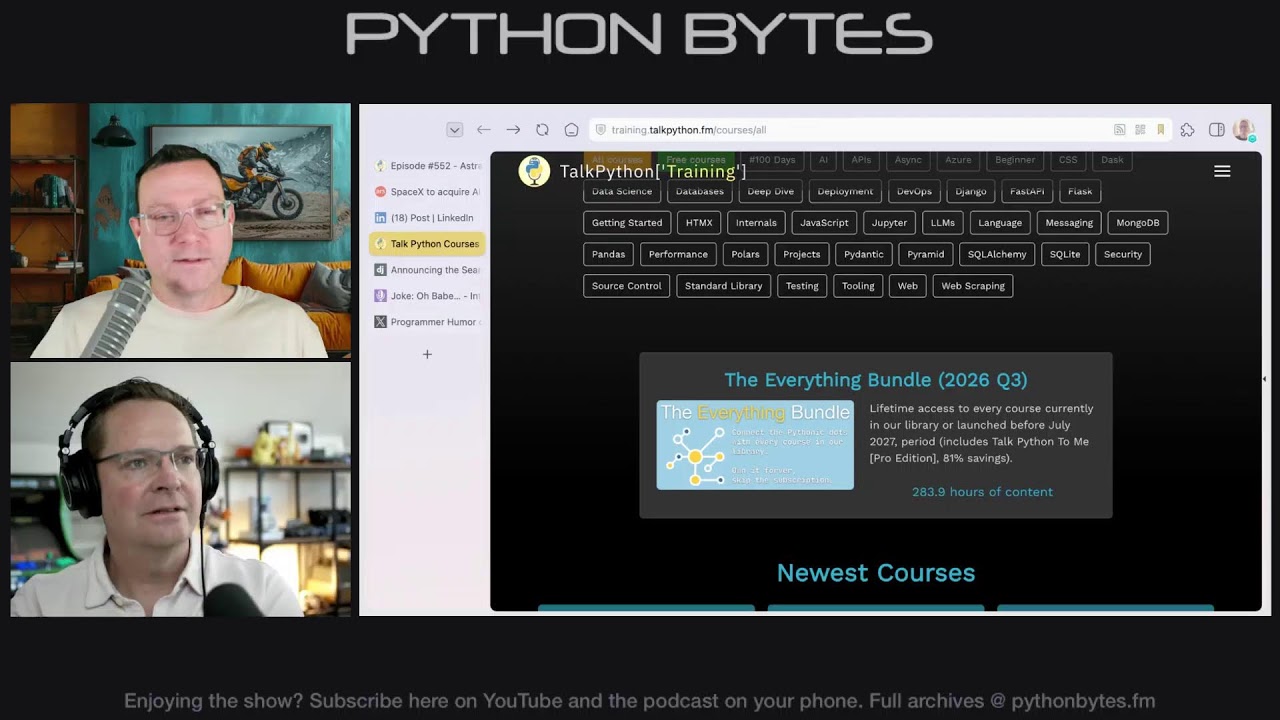1280x720 pixels.
Task: Filter courses by Source Control tag
Action: pyautogui.click(x=627, y=286)
